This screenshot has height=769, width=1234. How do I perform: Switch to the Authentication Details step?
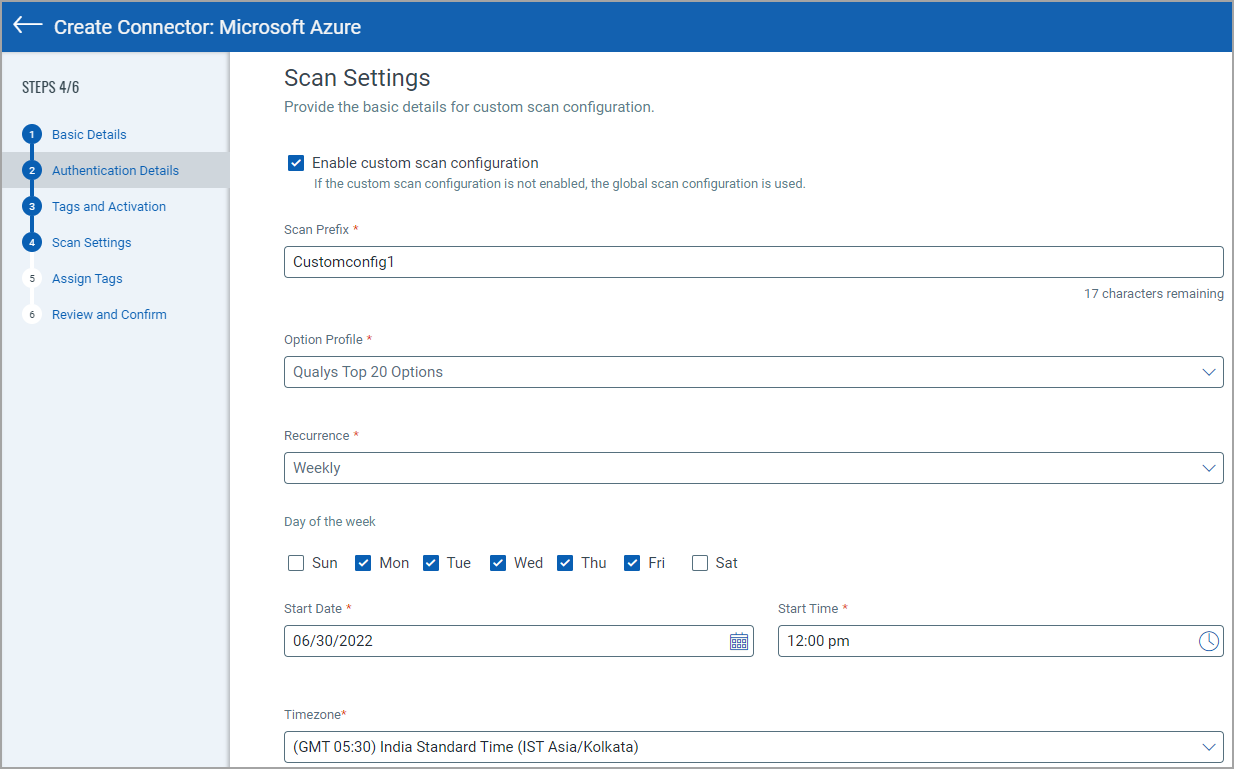(x=115, y=171)
